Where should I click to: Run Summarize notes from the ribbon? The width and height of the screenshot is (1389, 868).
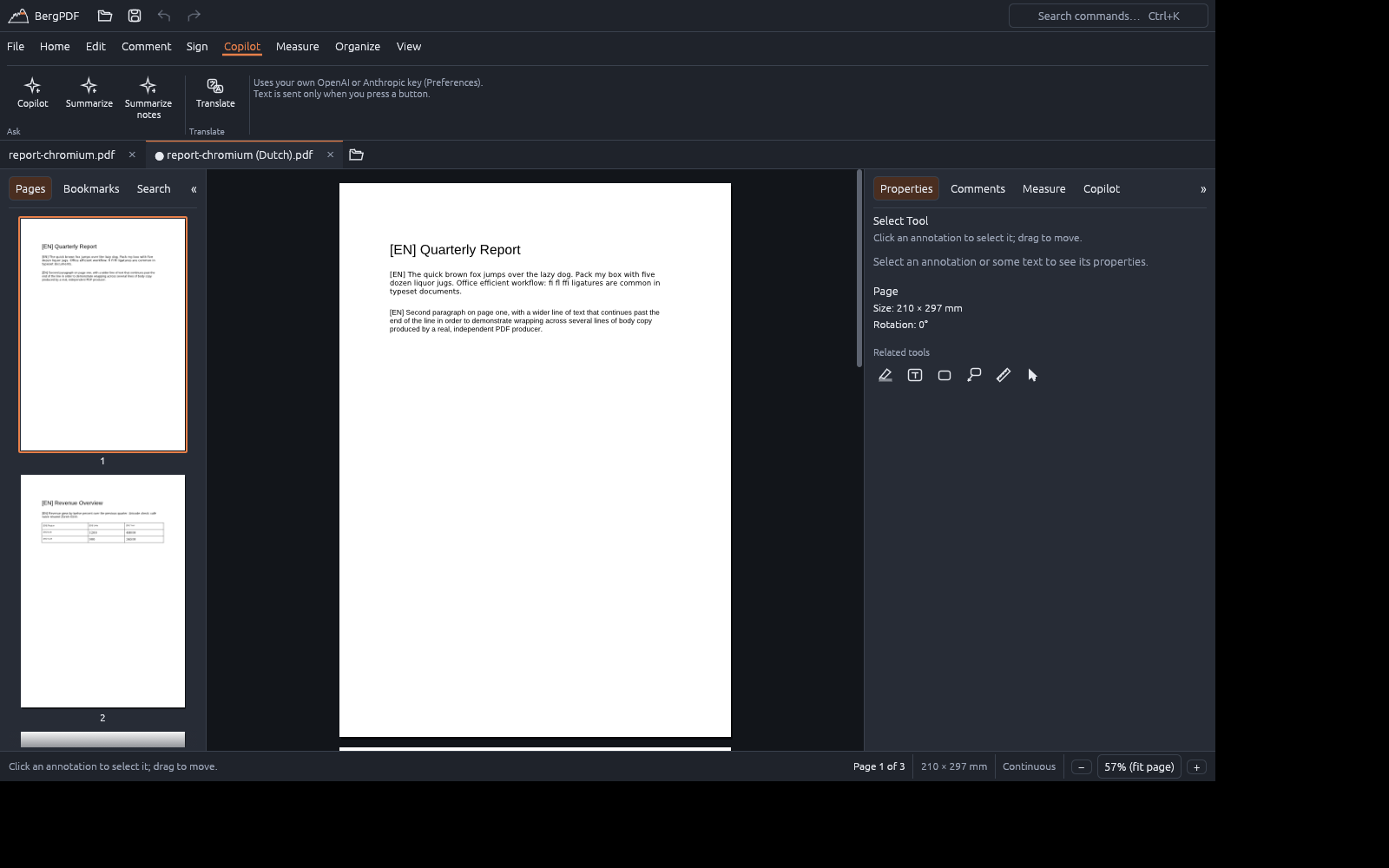(x=148, y=98)
